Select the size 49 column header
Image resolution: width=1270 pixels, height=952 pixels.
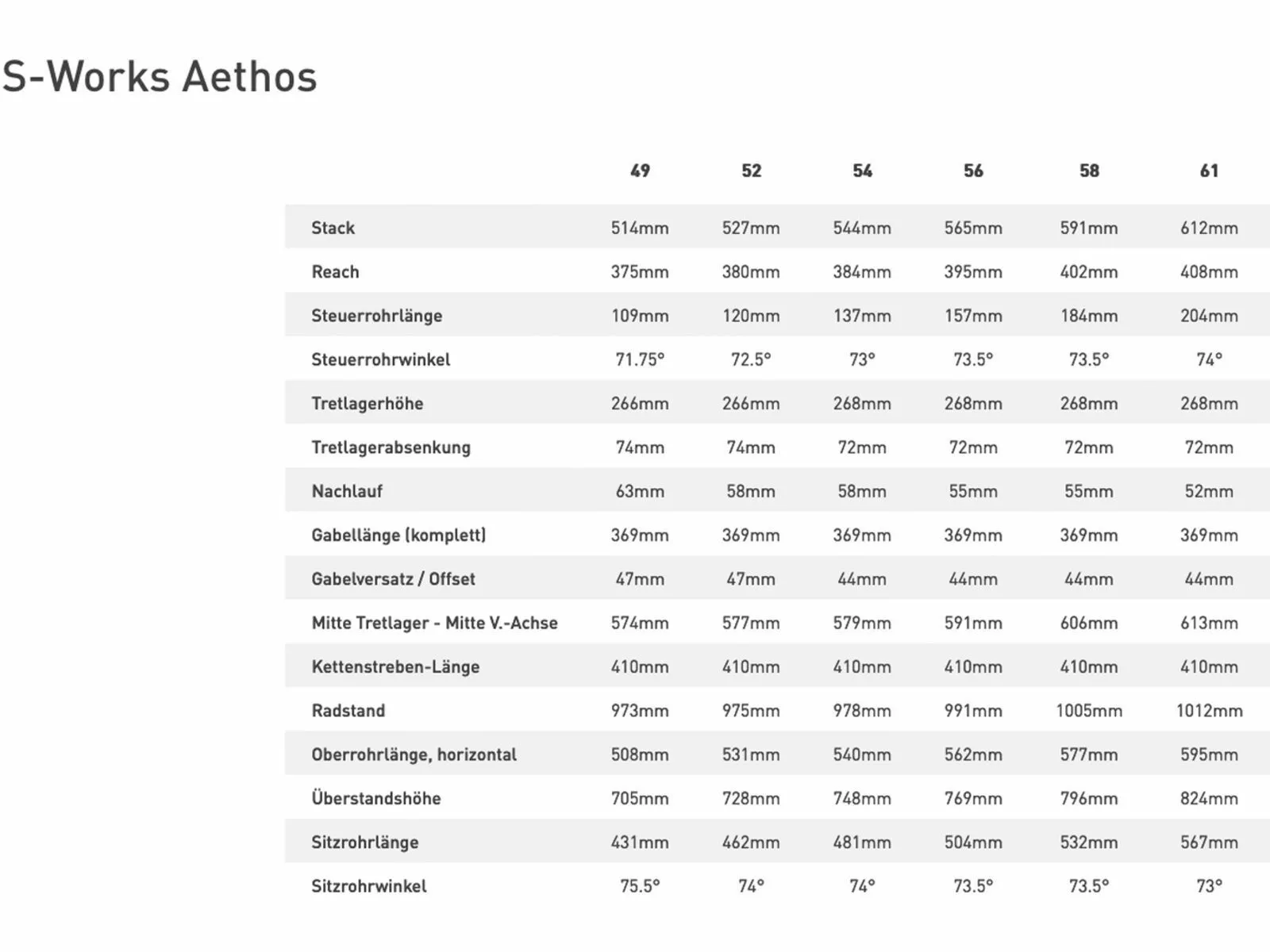640,171
